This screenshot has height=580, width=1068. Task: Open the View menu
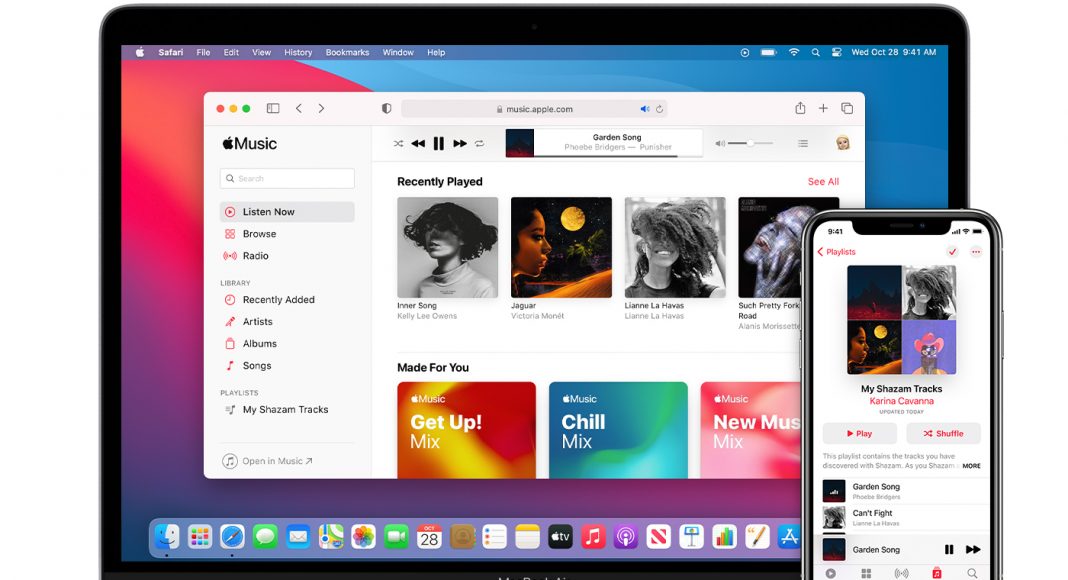[x=262, y=52]
